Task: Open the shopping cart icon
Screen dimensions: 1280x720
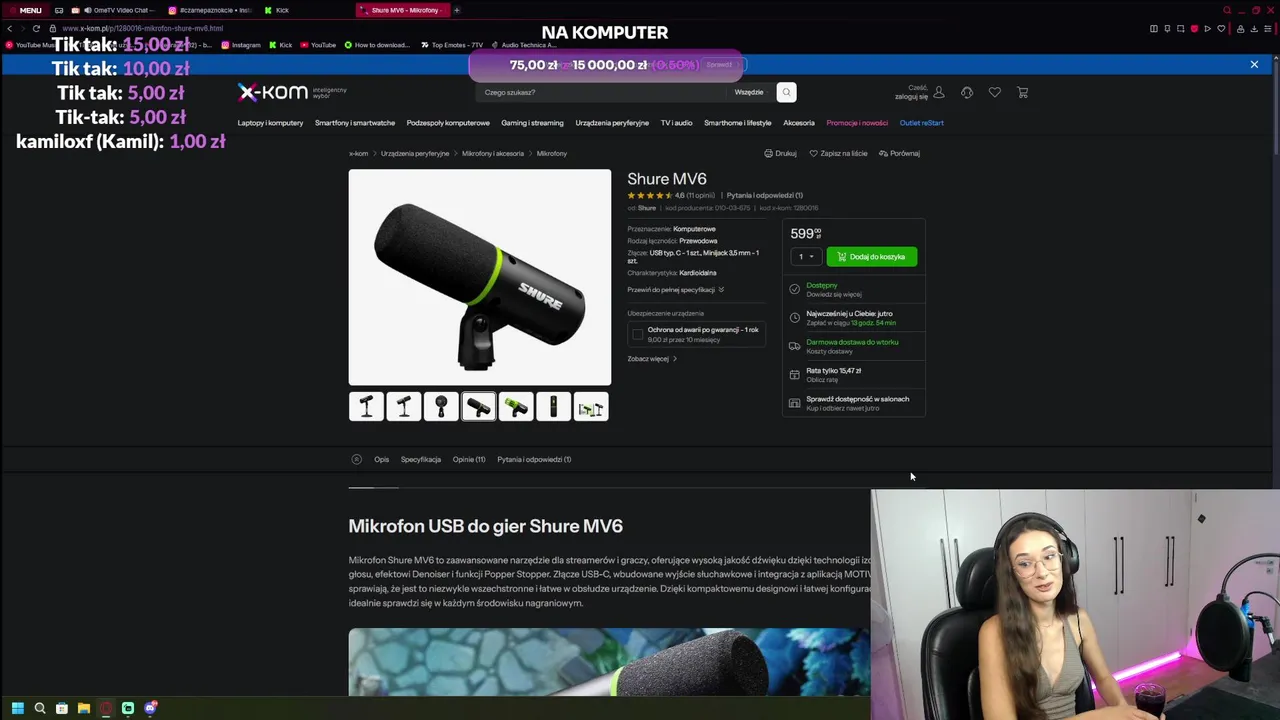Action: pos(1022,92)
